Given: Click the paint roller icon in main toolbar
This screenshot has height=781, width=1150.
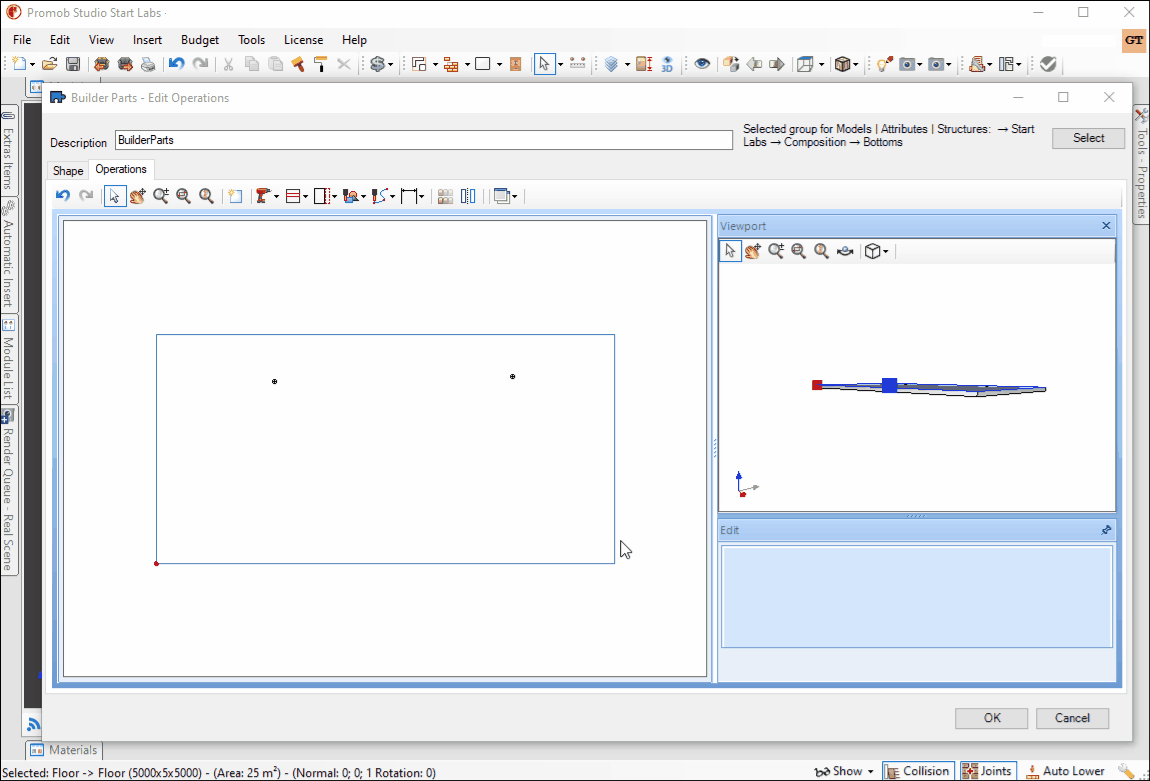Looking at the screenshot, I should point(320,64).
